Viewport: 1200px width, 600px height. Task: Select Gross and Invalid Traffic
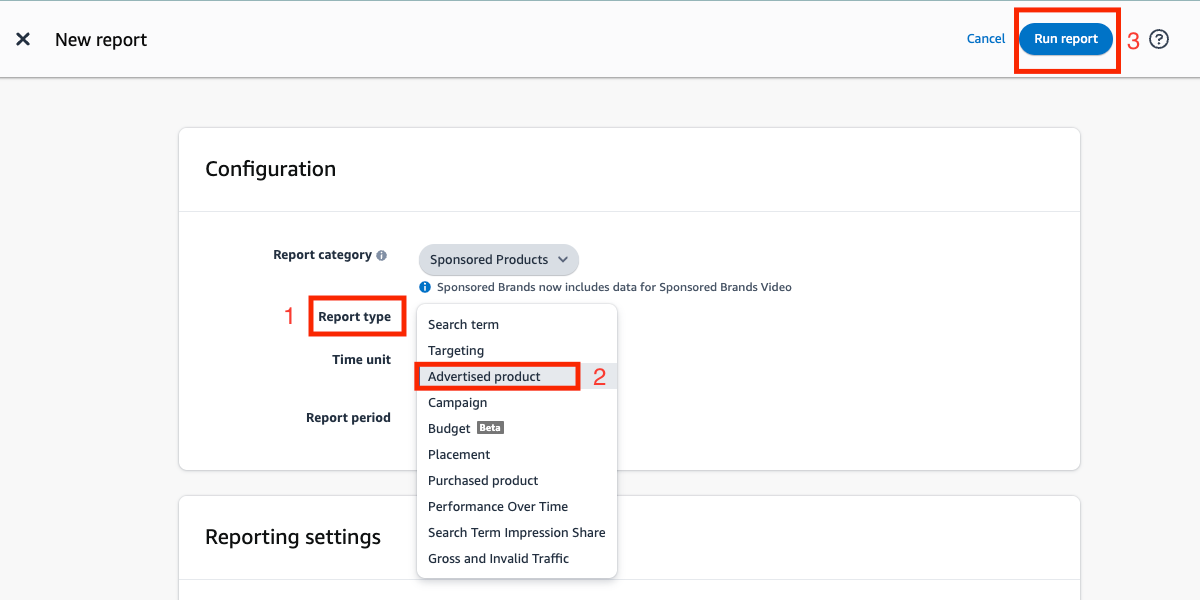[x=498, y=559]
